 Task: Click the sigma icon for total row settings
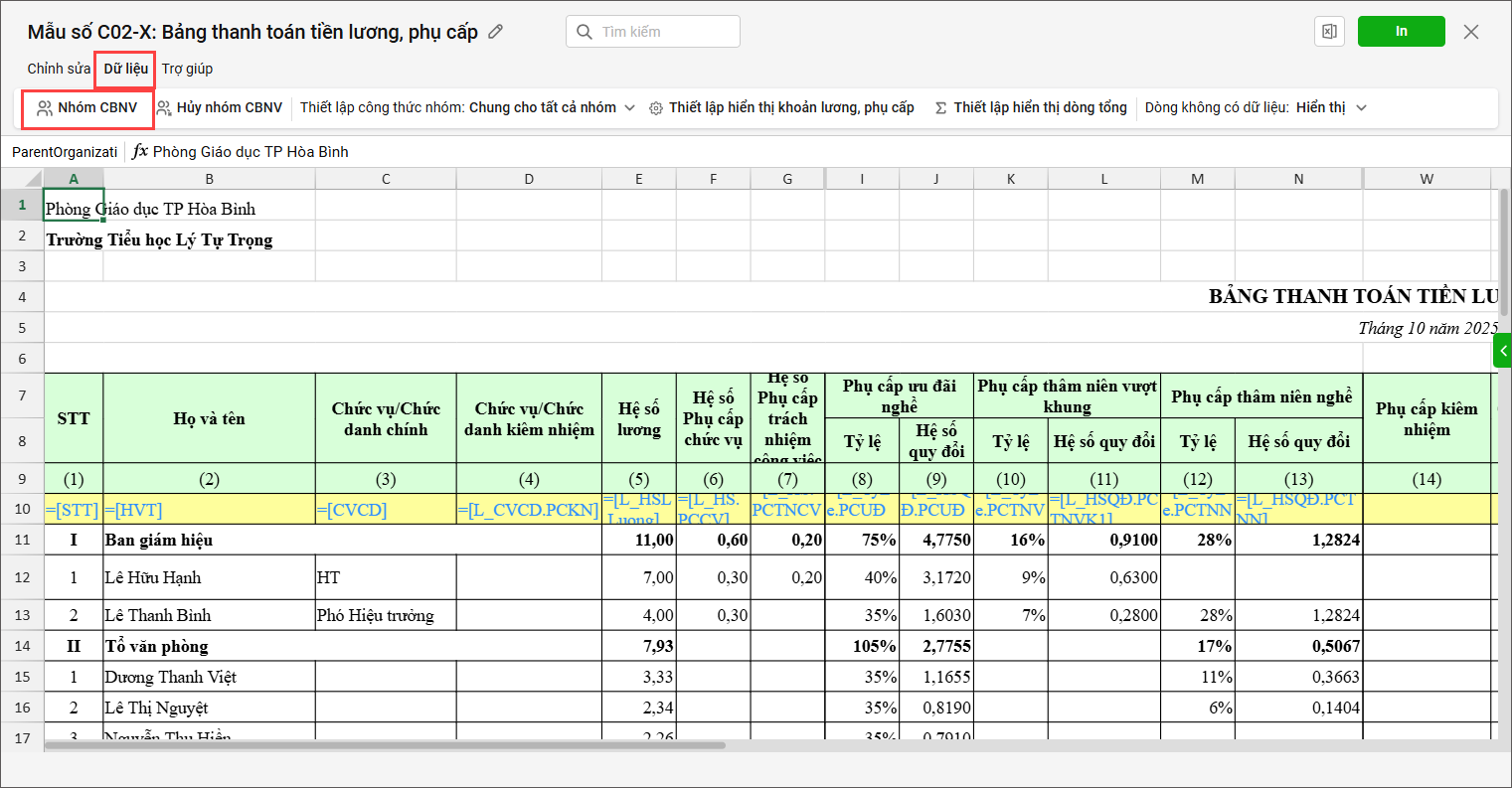940,108
